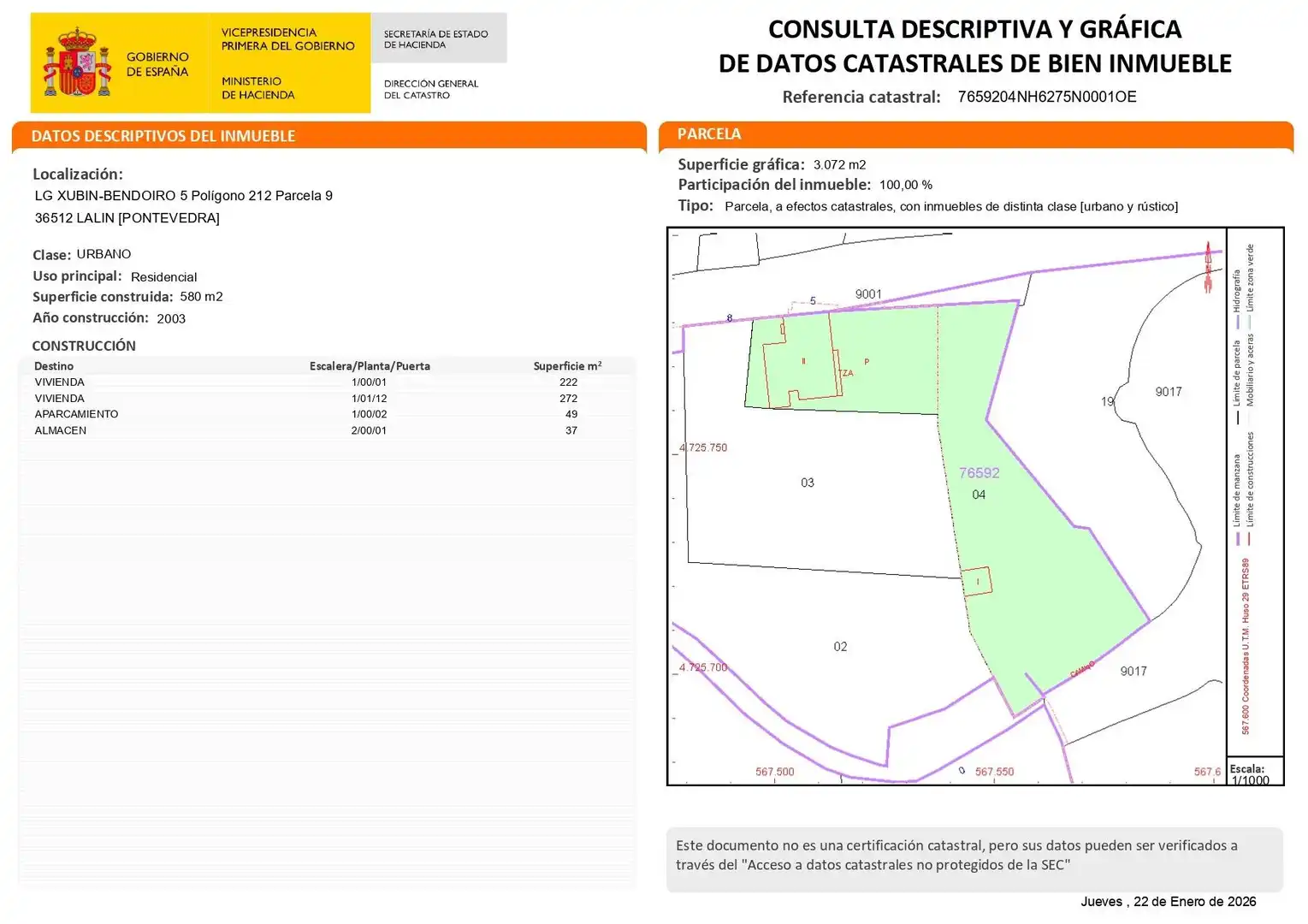Click the 'DIRECCIÓN GENERAL DEL CATASTRO' text
This screenshot has height=924, width=1308.
[431, 90]
